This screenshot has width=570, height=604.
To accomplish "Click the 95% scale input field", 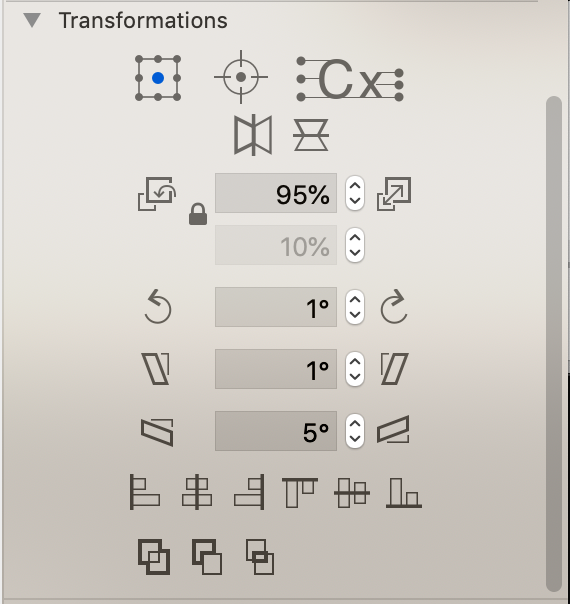I will (x=276, y=193).
